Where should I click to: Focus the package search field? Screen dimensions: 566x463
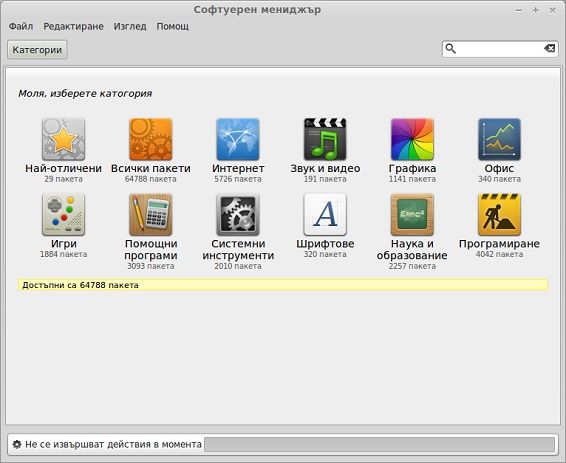pos(500,49)
